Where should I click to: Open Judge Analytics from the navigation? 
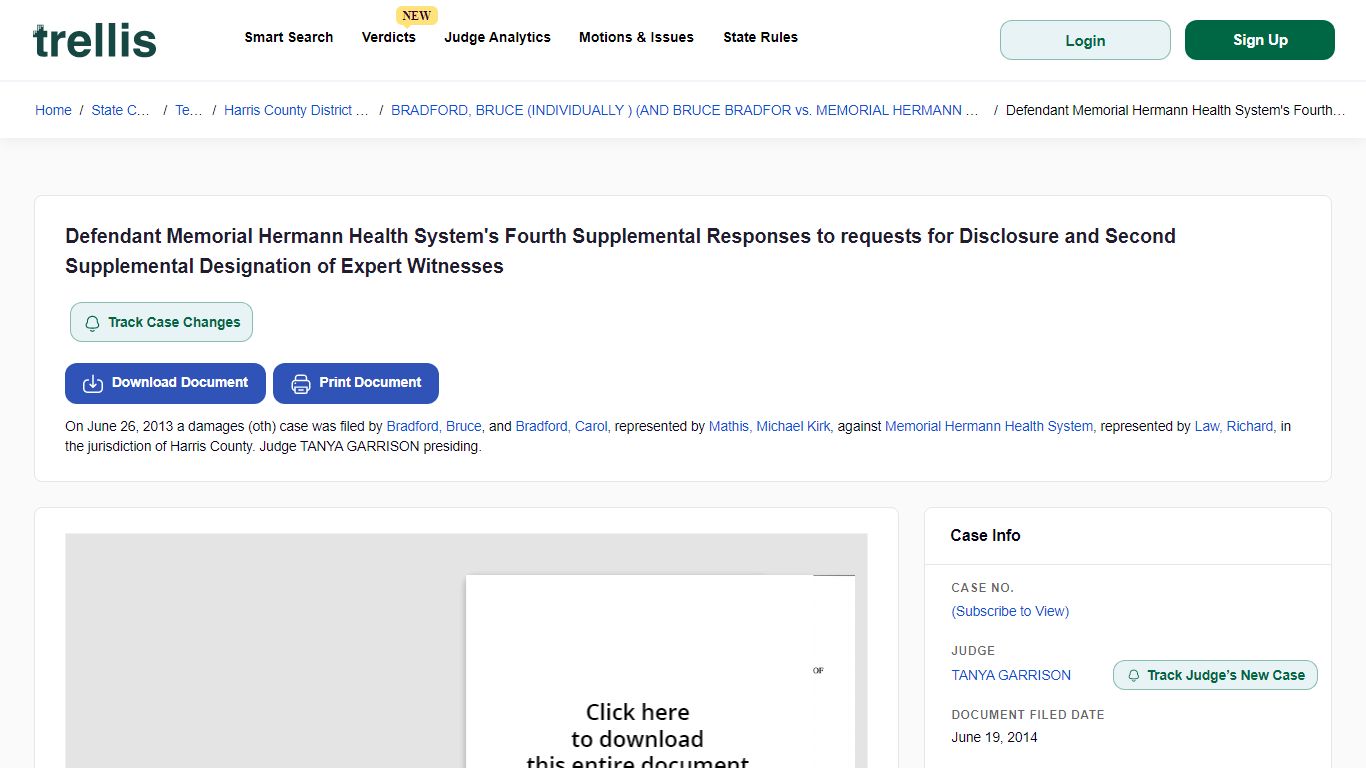coord(497,37)
